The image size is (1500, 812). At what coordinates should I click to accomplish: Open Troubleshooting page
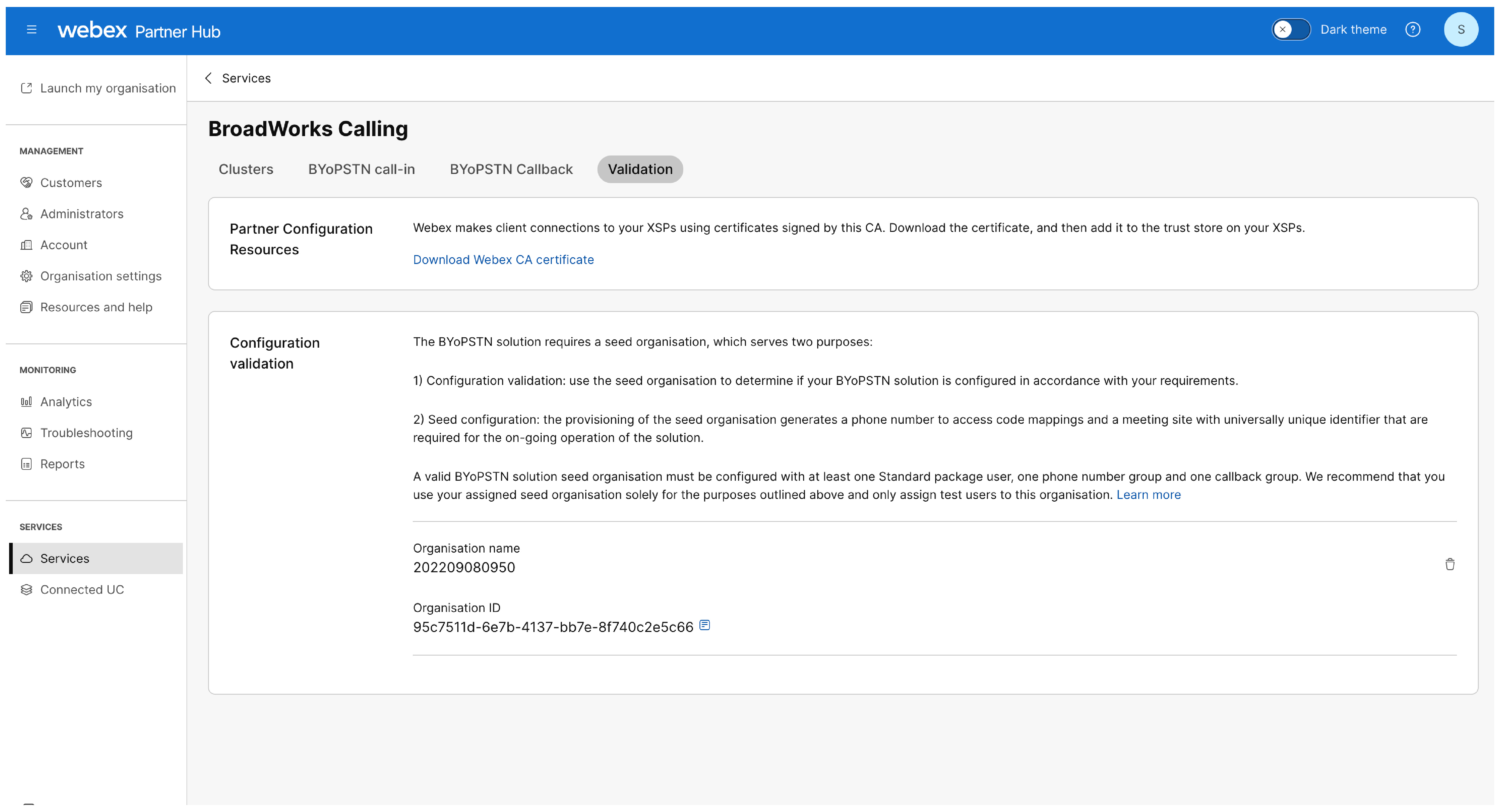click(x=86, y=433)
